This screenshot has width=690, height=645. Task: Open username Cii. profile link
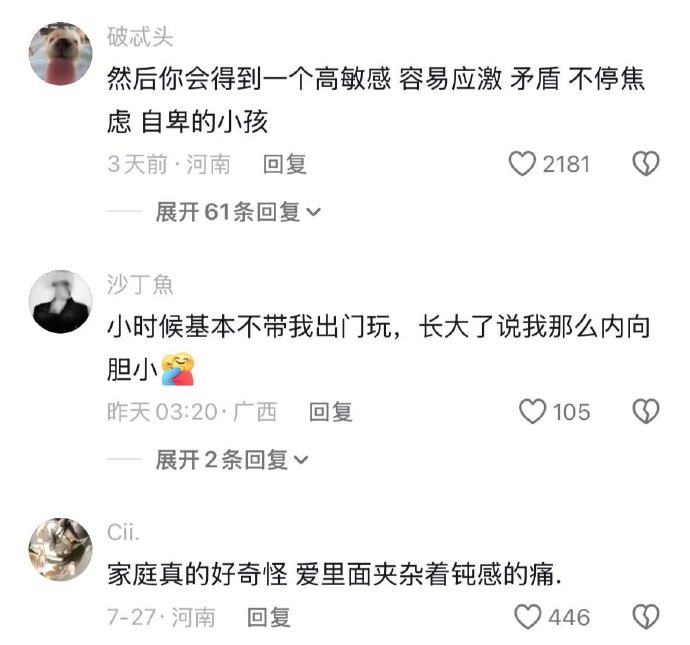[123, 532]
